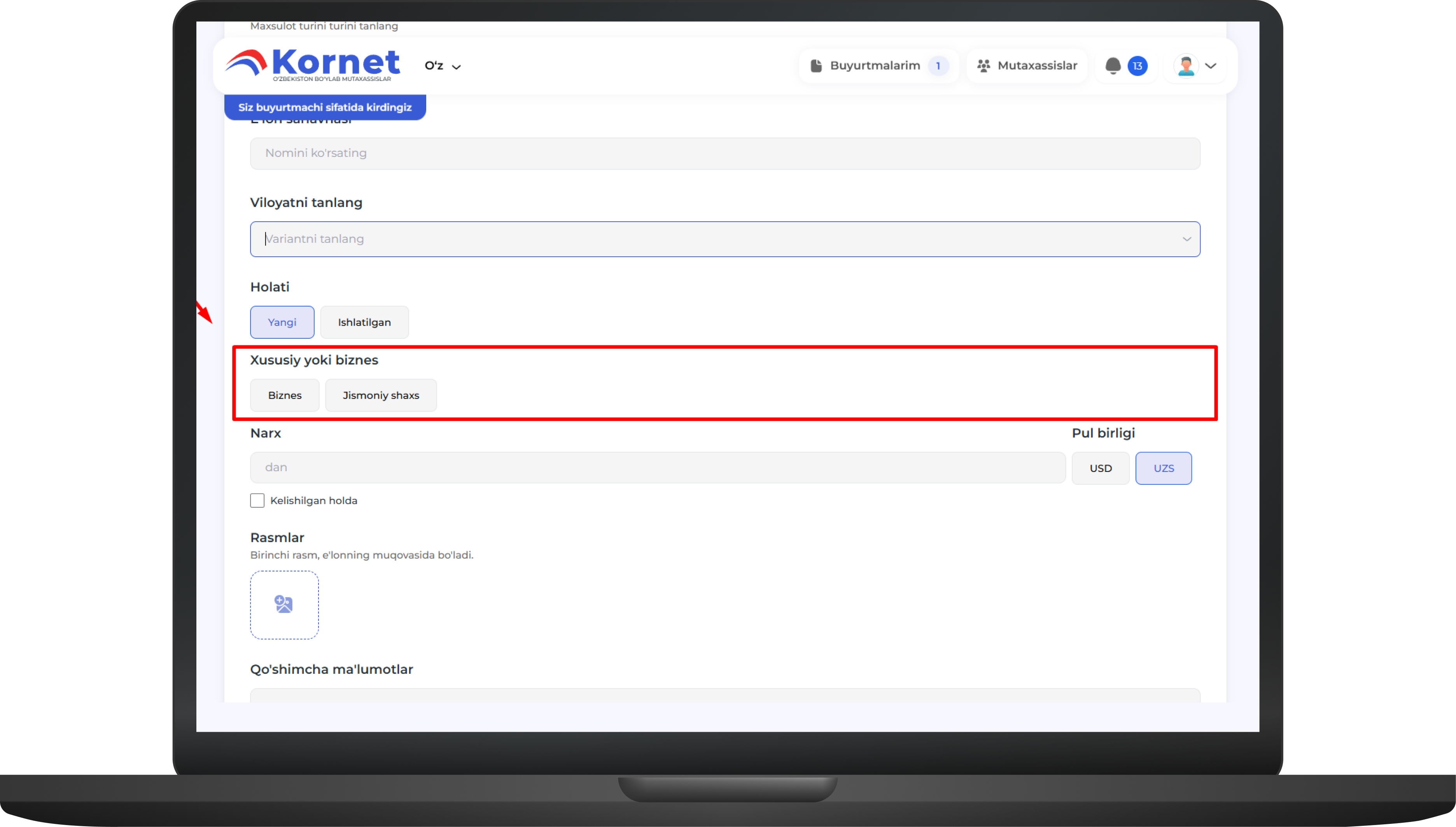Viewport: 1456px width, 827px height.
Task: Click the Mutaxassislar people icon
Action: [x=983, y=66]
